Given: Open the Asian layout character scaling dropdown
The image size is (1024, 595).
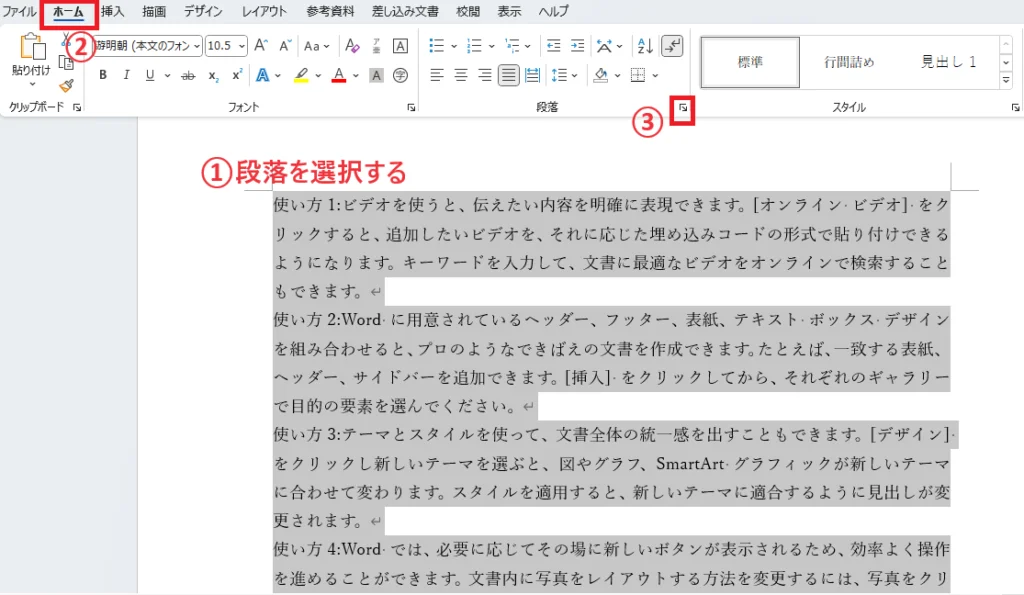Looking at the screenshot, I should point(609,46).
